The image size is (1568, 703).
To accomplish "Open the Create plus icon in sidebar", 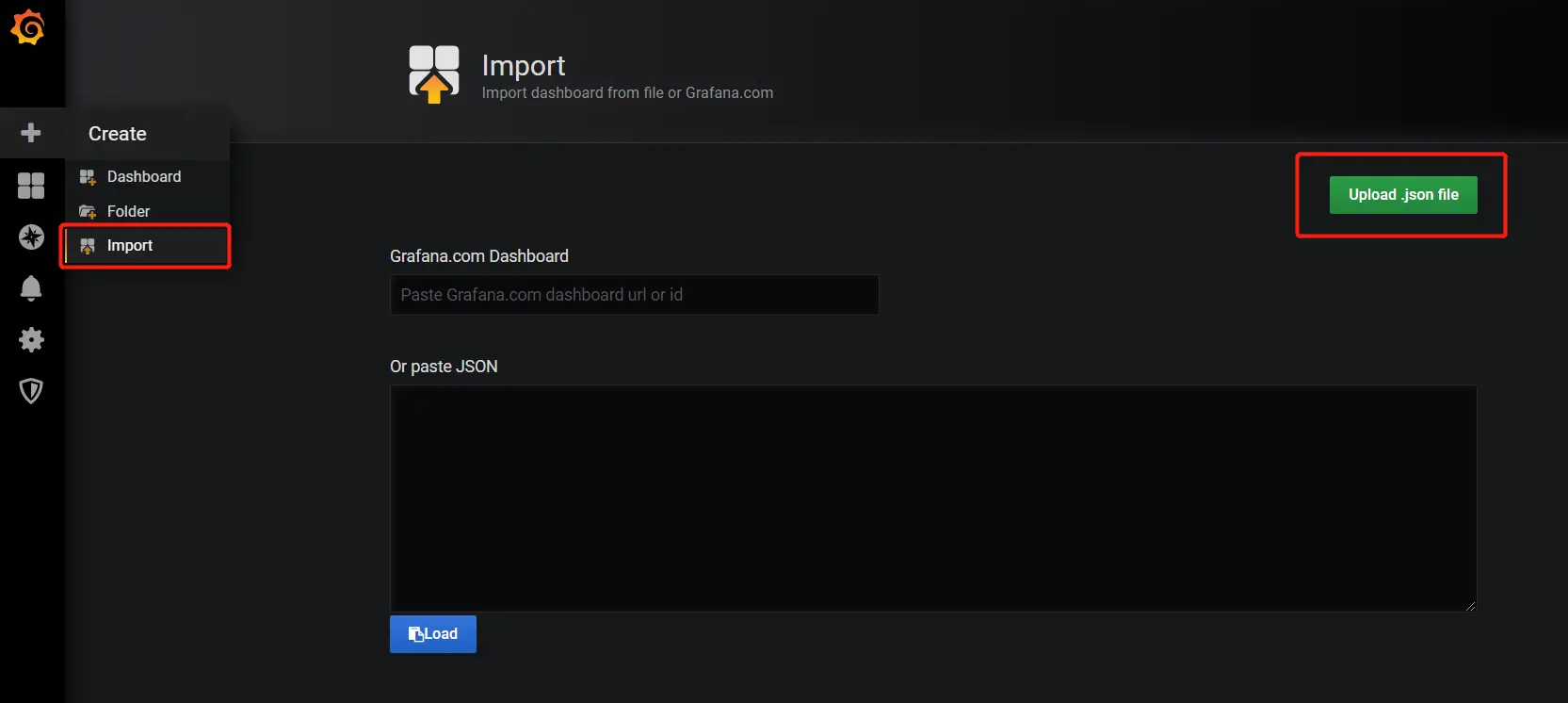I will pyautogui.click(x=31, y=133).
